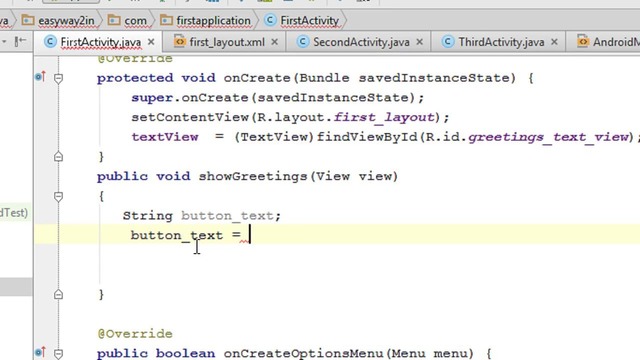Click the com folder icon in breadcrumb
640x360 pixels.
[114, 20]
